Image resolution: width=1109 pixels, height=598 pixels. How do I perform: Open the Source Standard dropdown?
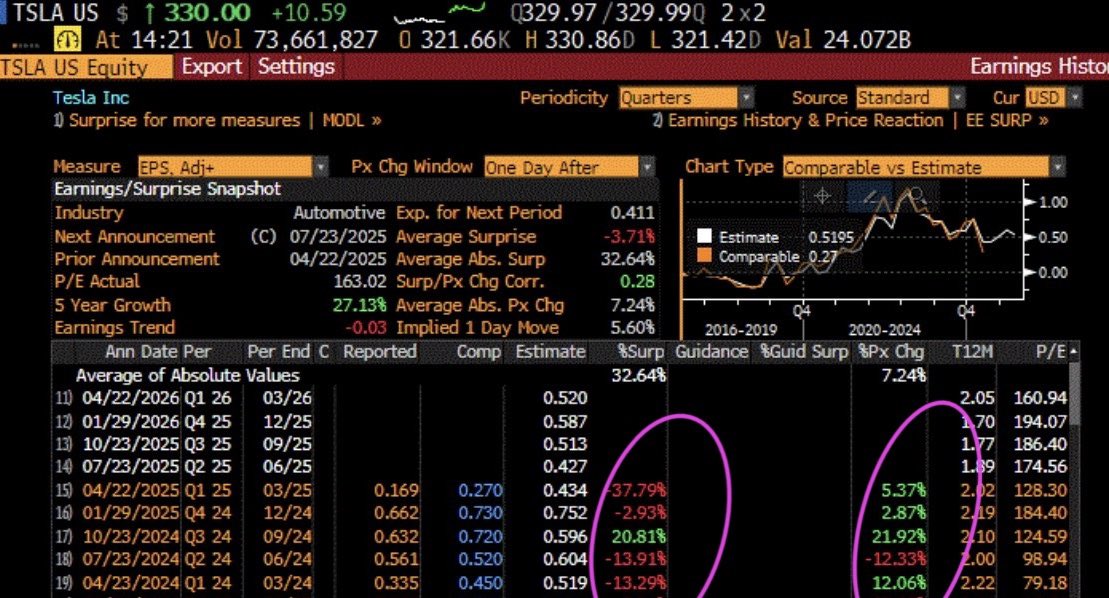click(910, 98)
